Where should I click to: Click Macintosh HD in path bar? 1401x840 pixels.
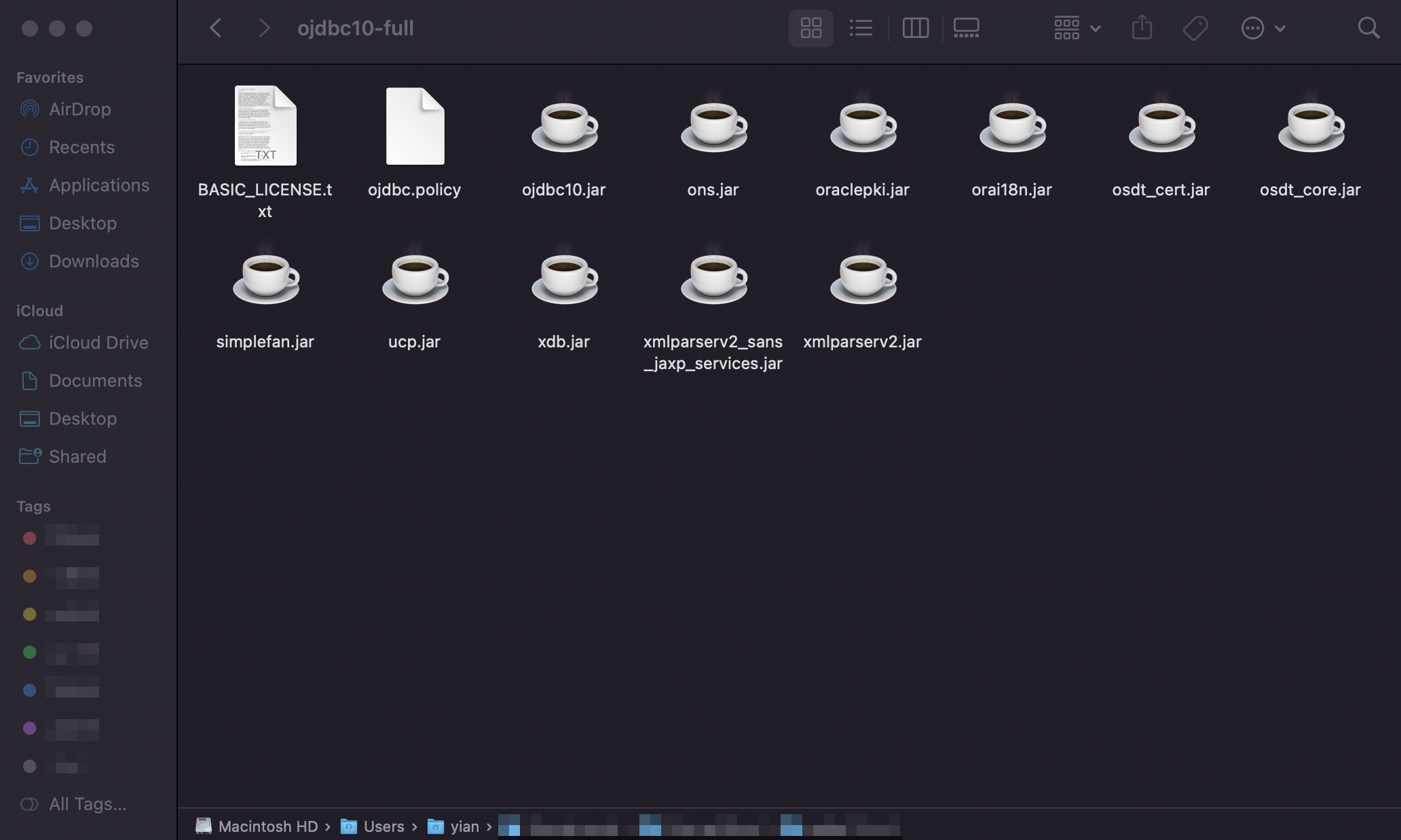tap(267, 826)
